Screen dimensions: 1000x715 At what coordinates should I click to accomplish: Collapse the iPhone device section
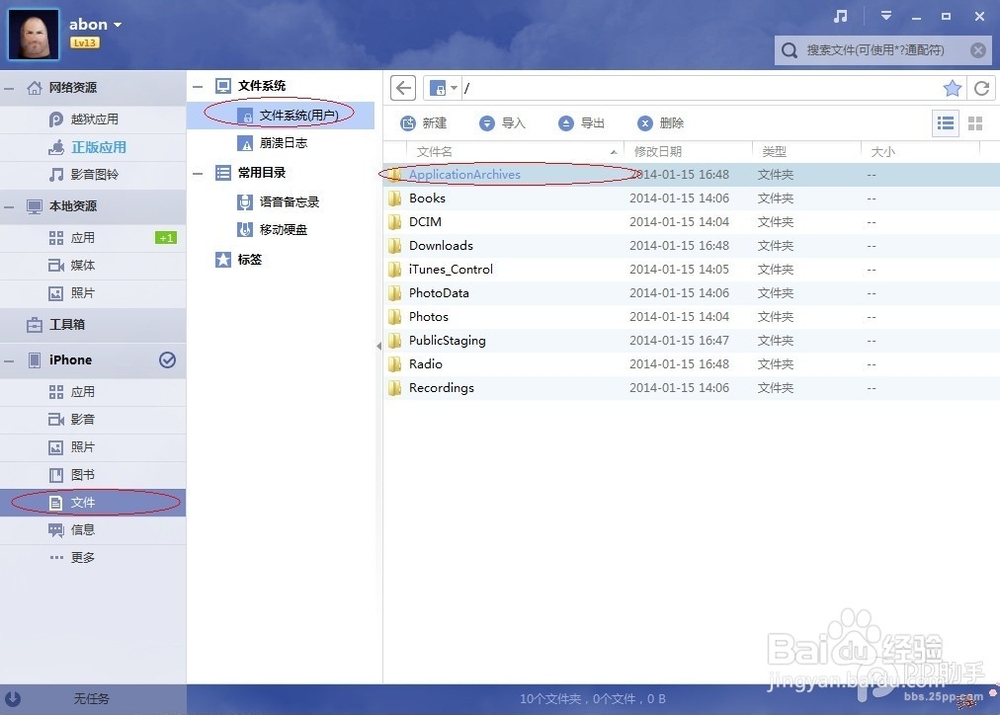[9, 361]
